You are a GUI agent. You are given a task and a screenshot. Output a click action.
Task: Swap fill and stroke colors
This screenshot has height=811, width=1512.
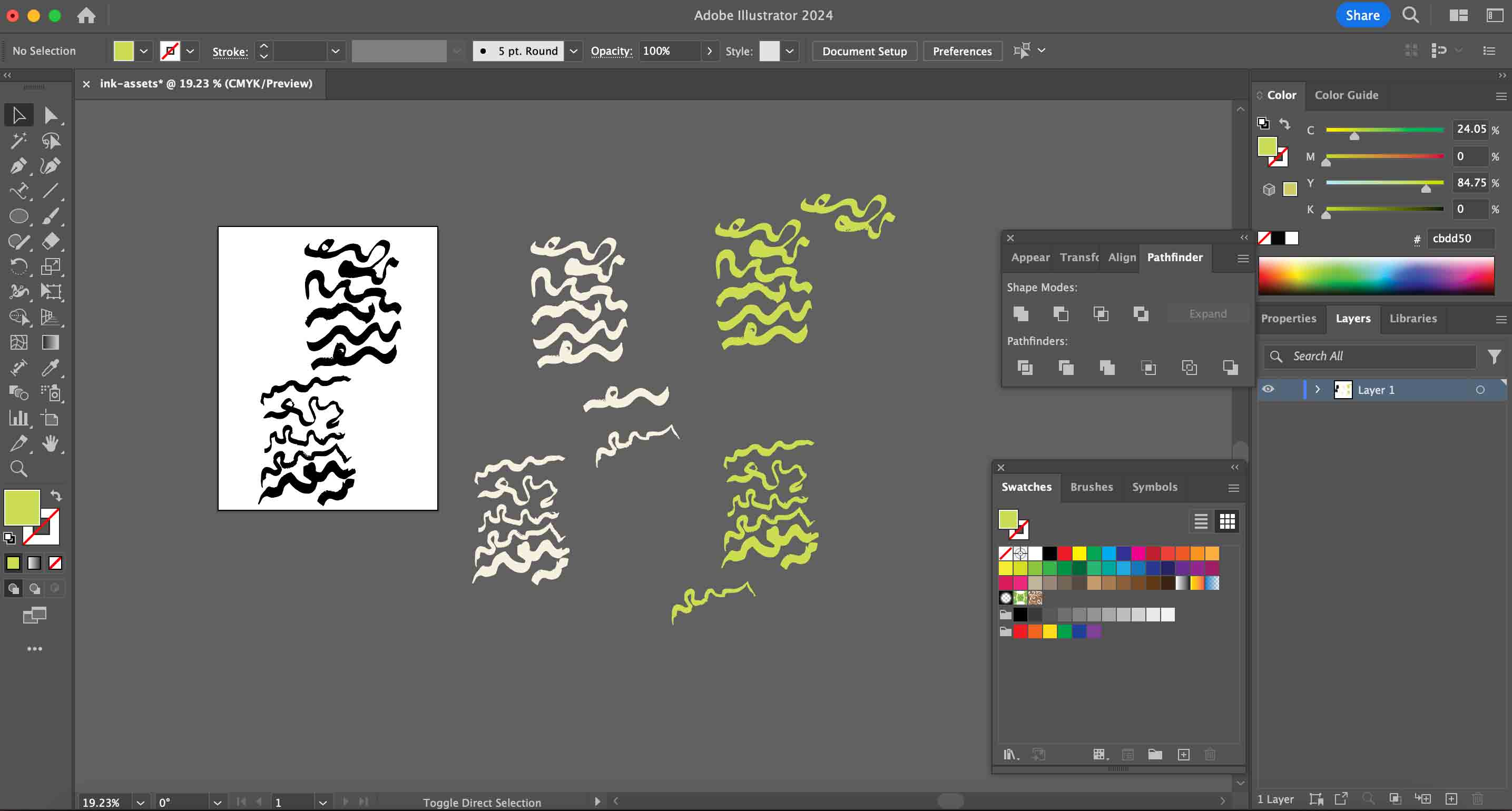[56, 495]
